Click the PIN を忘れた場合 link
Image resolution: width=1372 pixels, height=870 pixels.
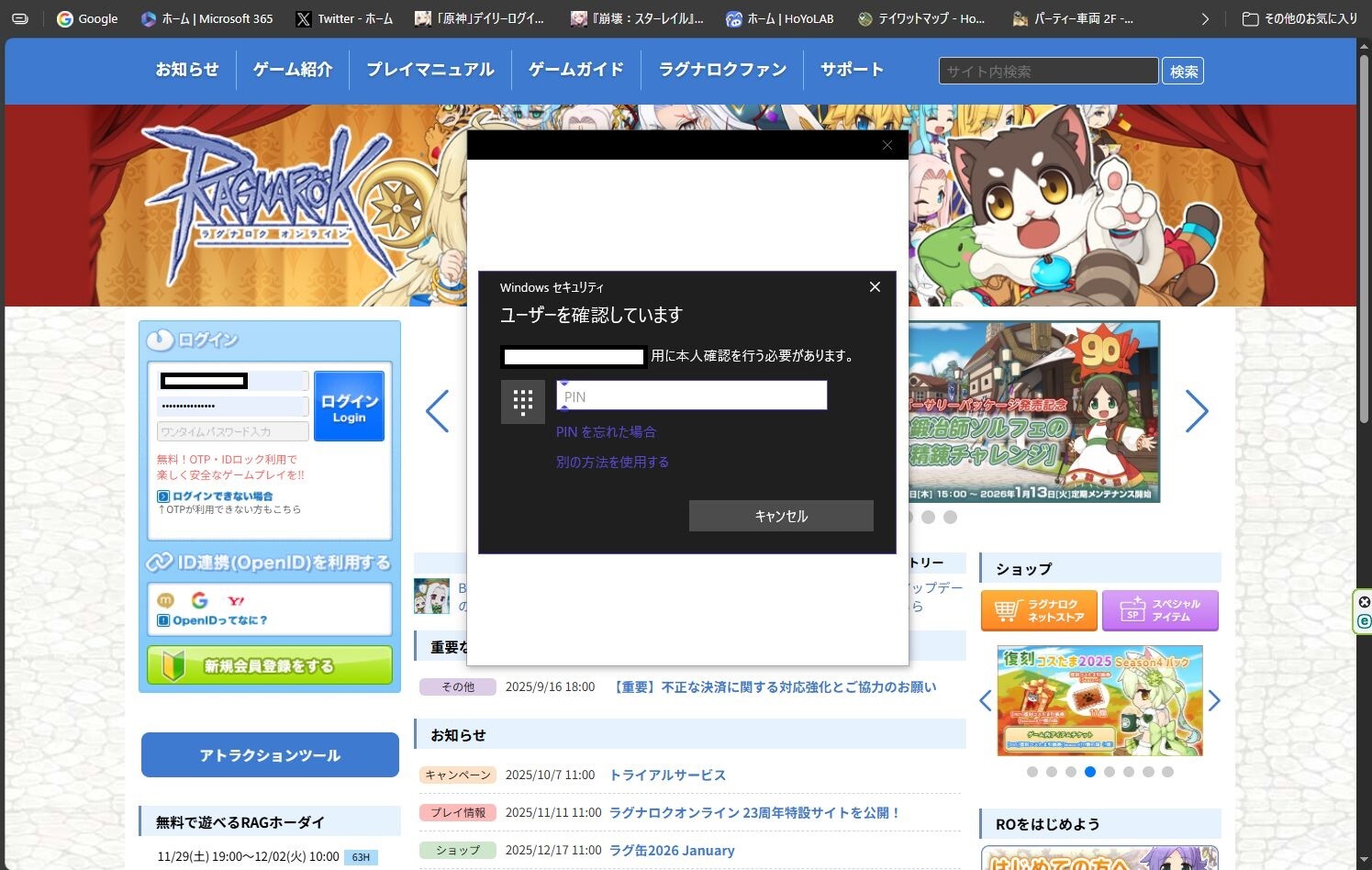(606, 431)
